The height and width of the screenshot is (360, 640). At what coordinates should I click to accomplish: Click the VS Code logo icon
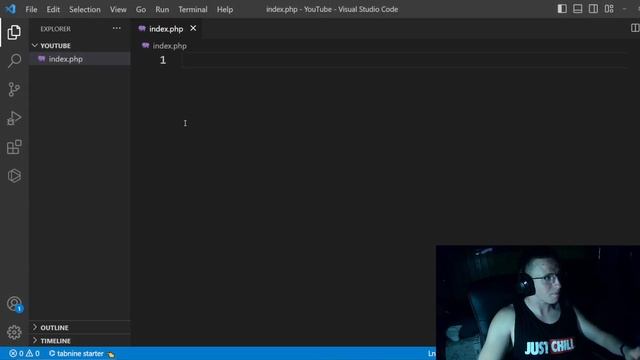(x=11, y=9)
